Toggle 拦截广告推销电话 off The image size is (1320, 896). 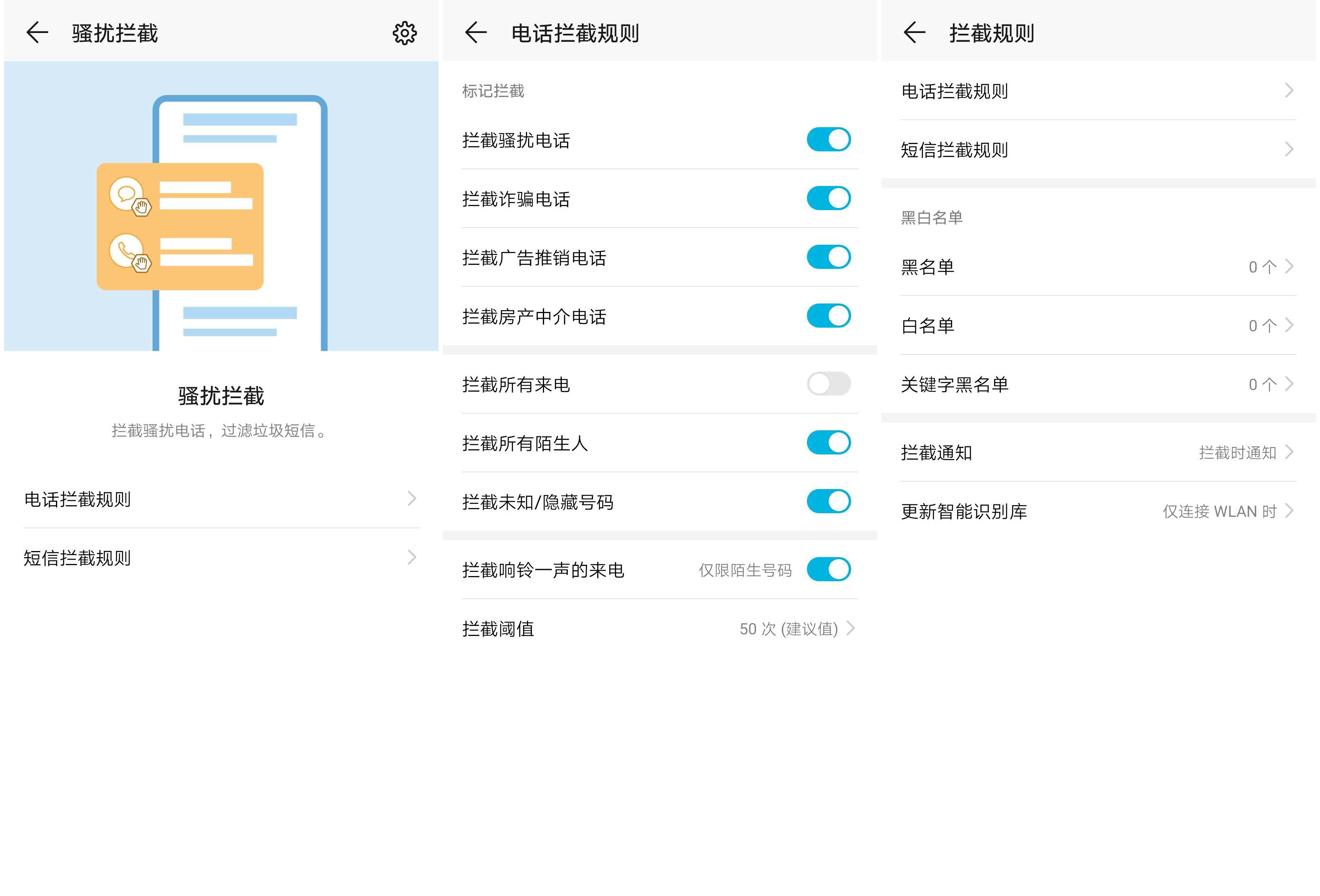[x=828, y=257]
